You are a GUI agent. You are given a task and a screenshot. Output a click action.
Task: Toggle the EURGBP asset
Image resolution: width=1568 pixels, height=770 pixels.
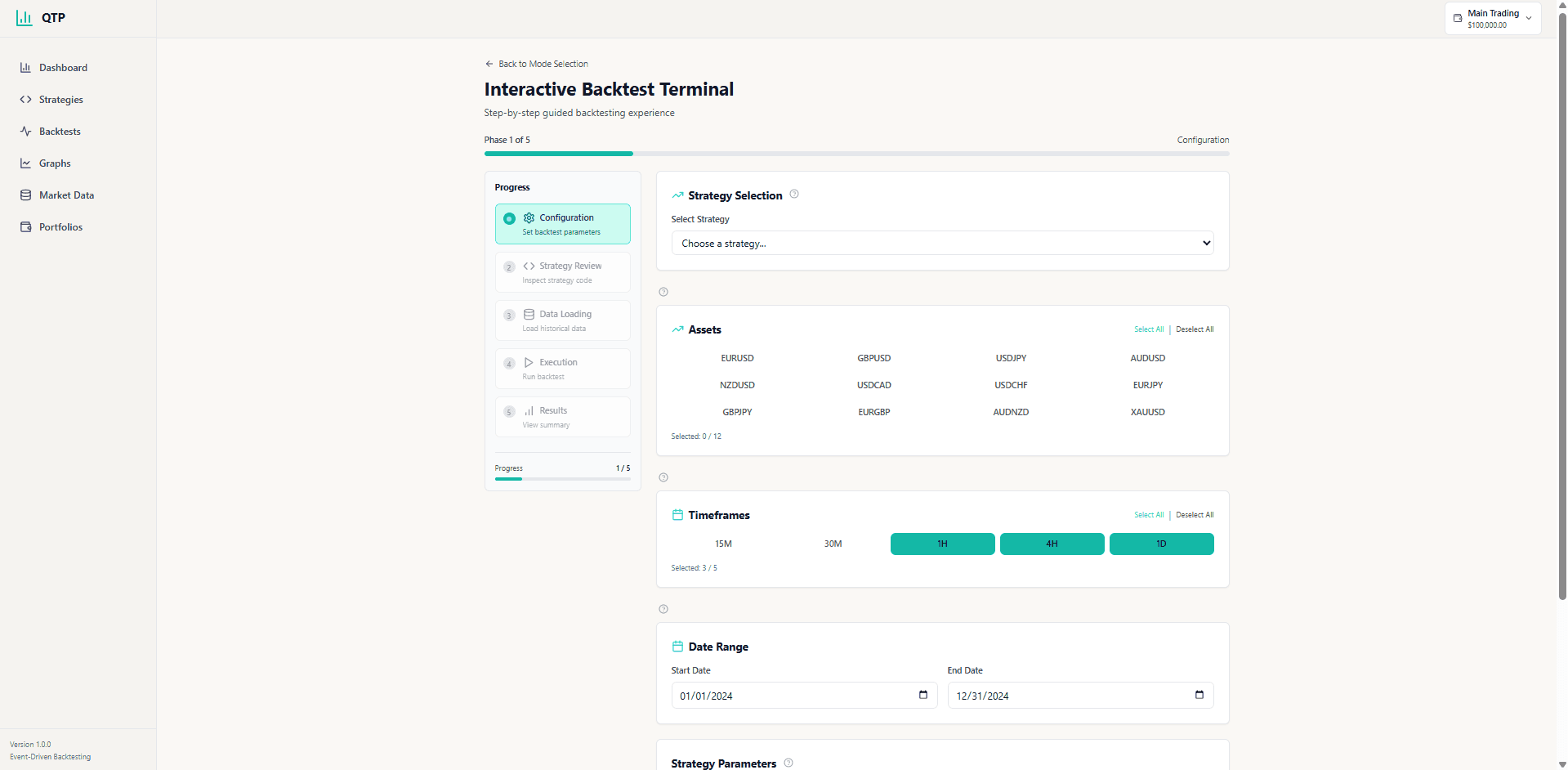pos(873,412)
